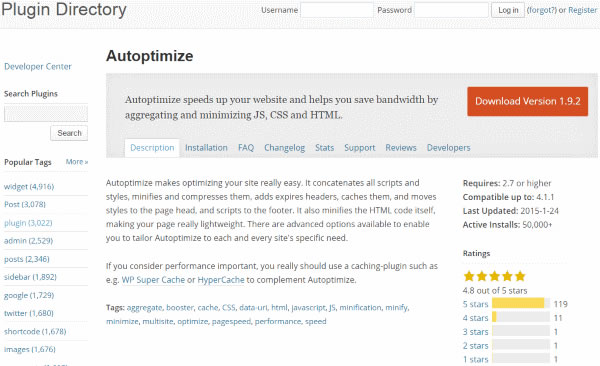View the Changelog tab
The height and width of the screenshot is (366, 600).
click(x=284, y=148)
